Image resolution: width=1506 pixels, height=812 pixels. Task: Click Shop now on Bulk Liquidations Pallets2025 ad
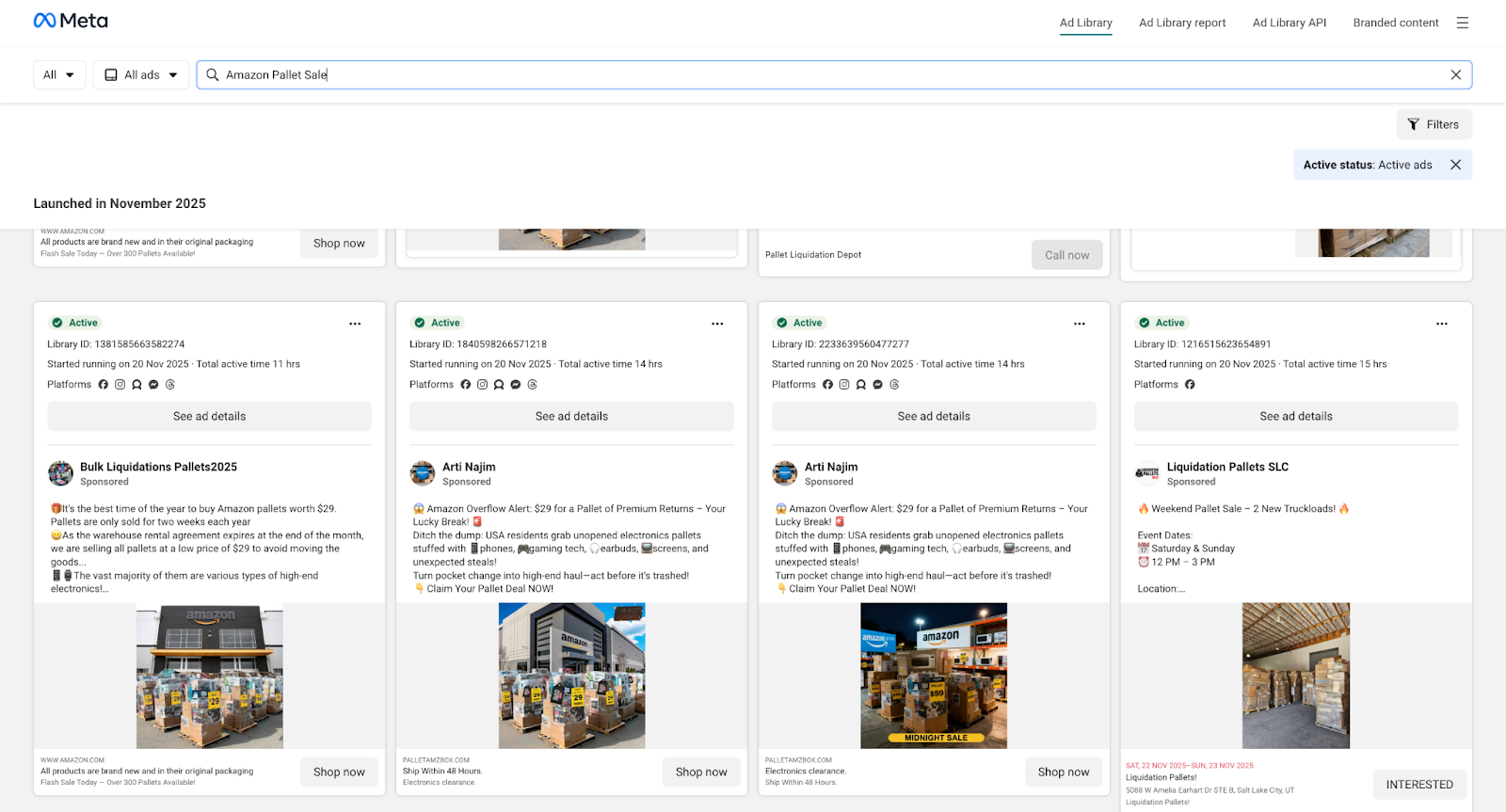(x=339, y=772)
